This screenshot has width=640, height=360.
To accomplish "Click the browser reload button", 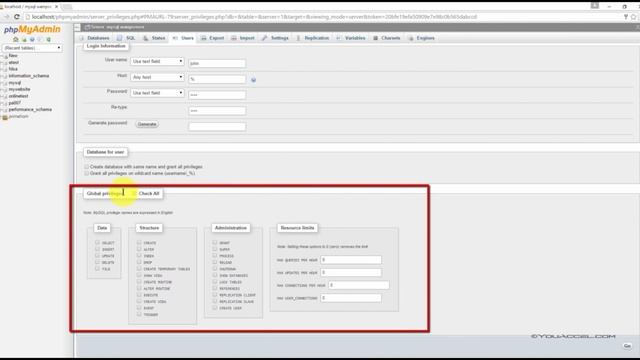I will click(x=17, y=17).
